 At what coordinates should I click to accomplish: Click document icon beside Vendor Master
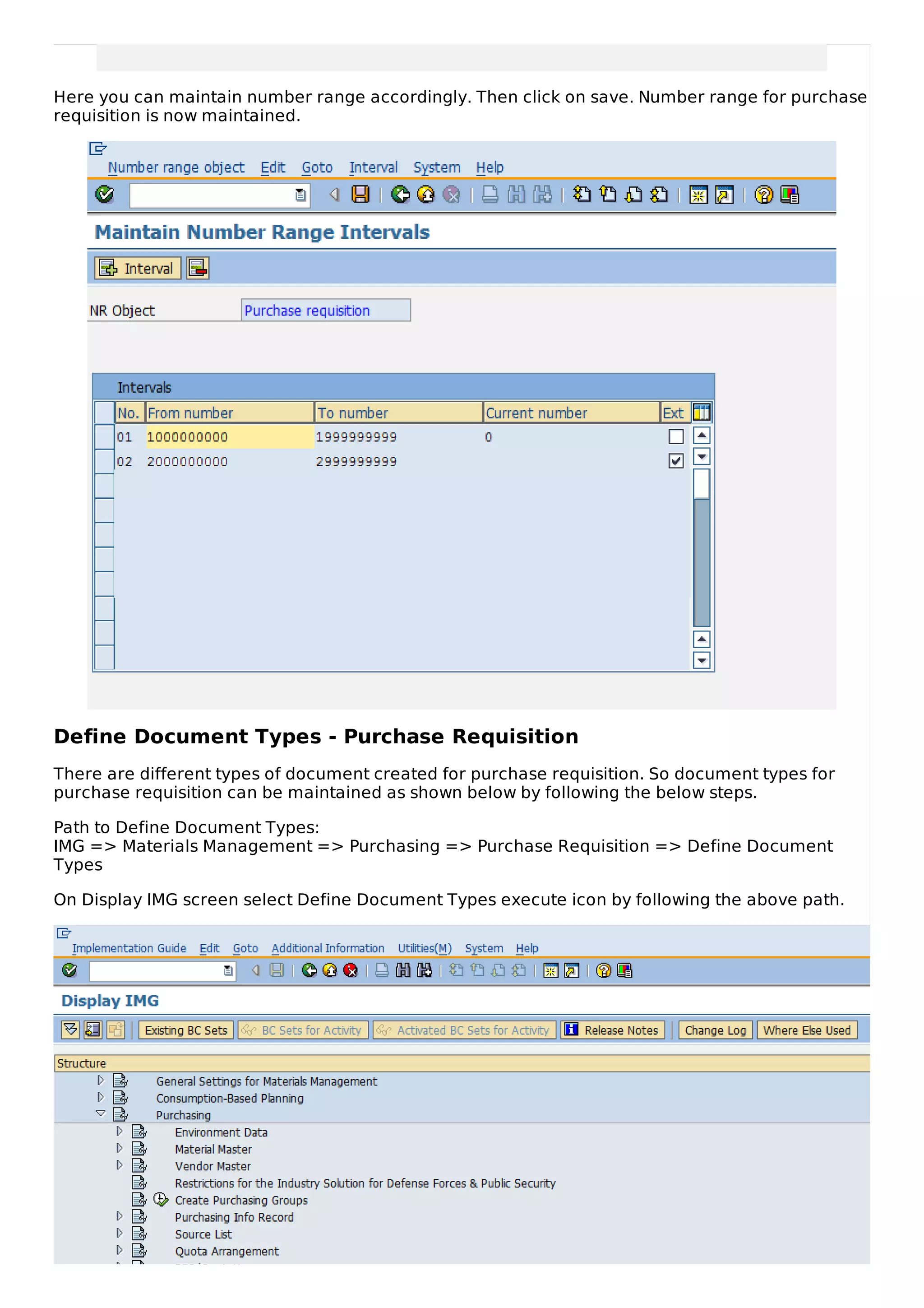click(139, 1165)
